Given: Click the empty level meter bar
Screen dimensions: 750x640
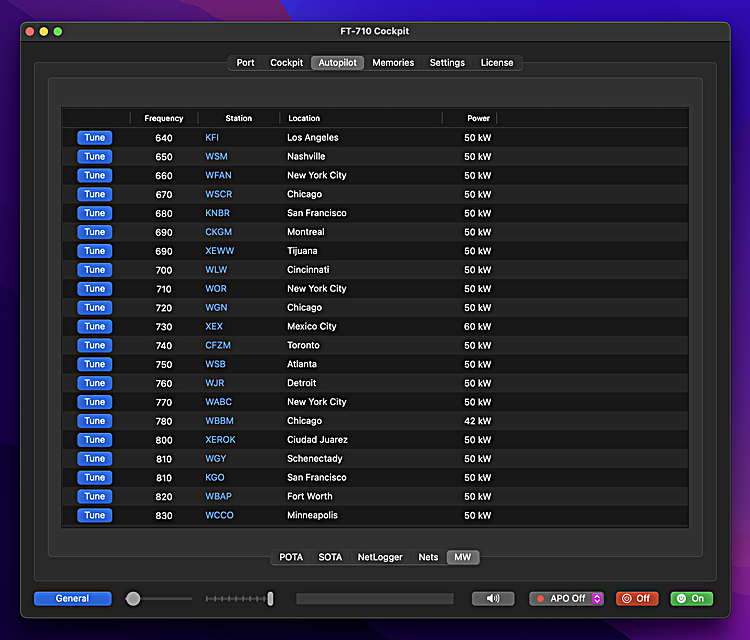Looking at the screenshot, I should coord(375,598).
